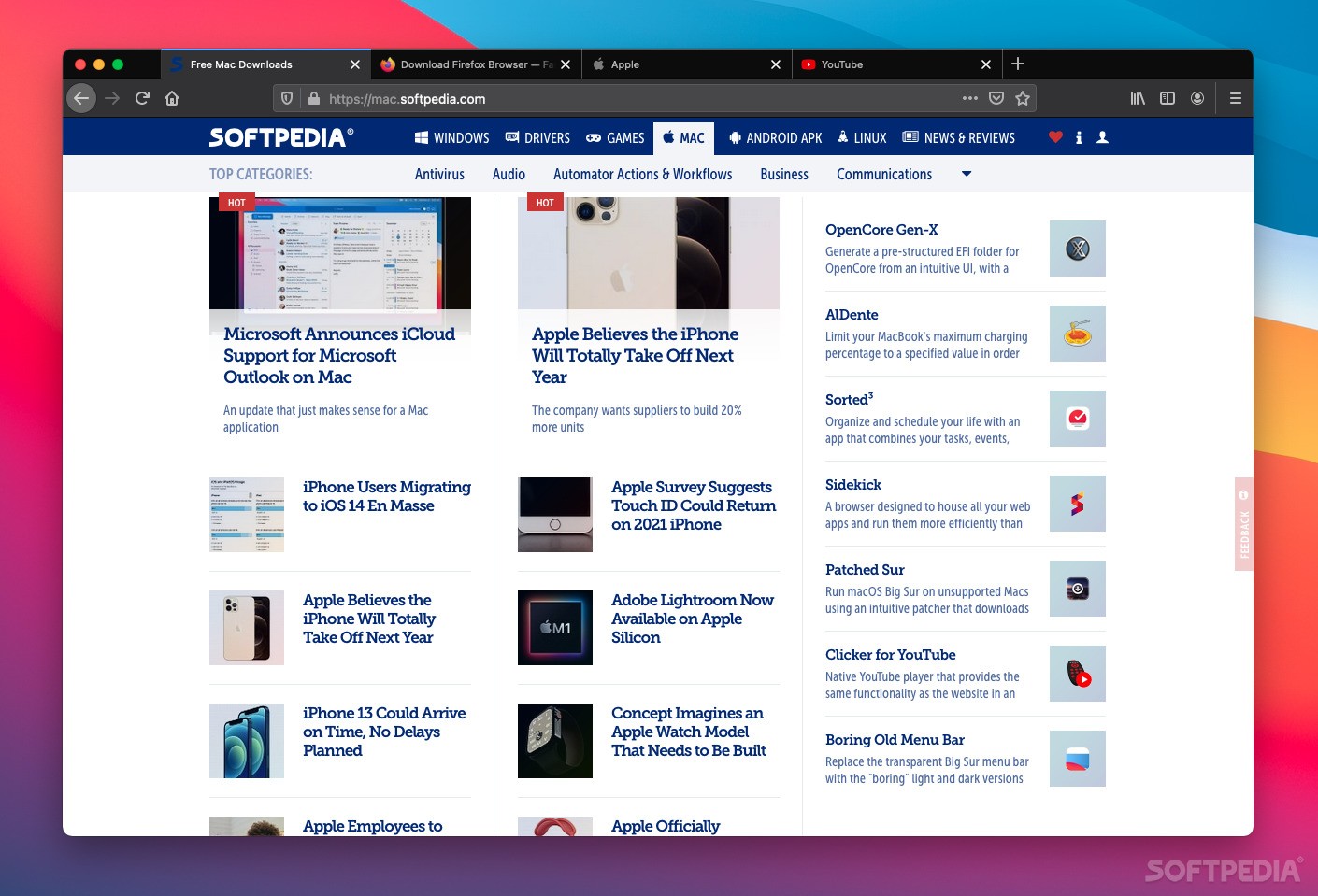Open the Antivirus category
Viewport: 1318px width, 896px height.
point(439,175)
